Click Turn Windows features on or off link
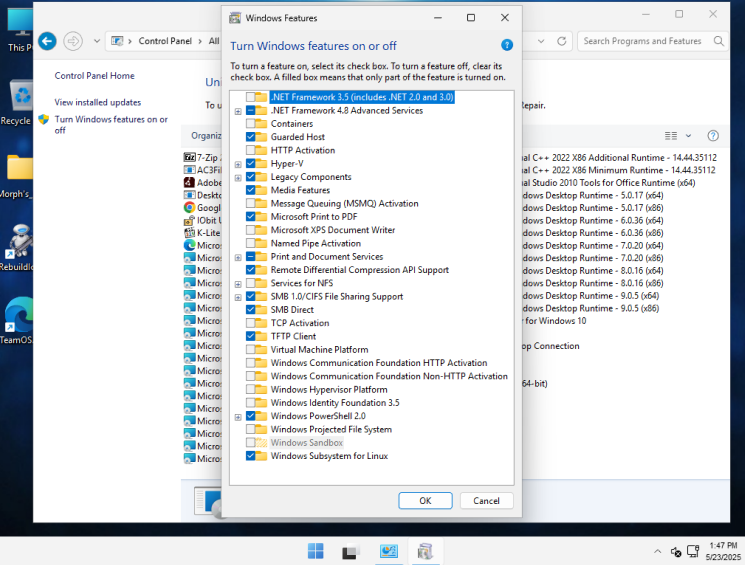The width and height of the screenshot is (745, 565). pos(111,124)
